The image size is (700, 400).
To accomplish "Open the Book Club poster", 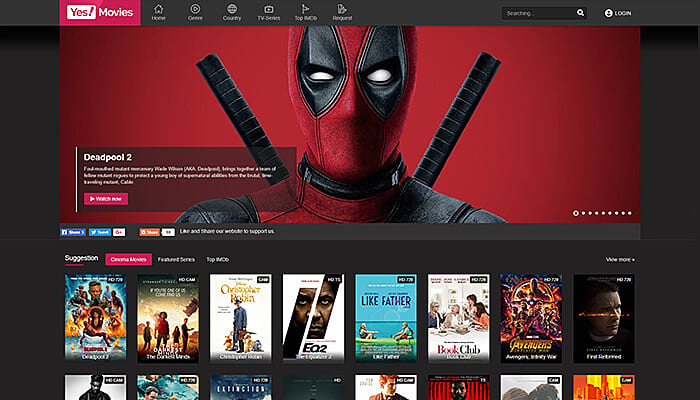I will tap(458, 318).
